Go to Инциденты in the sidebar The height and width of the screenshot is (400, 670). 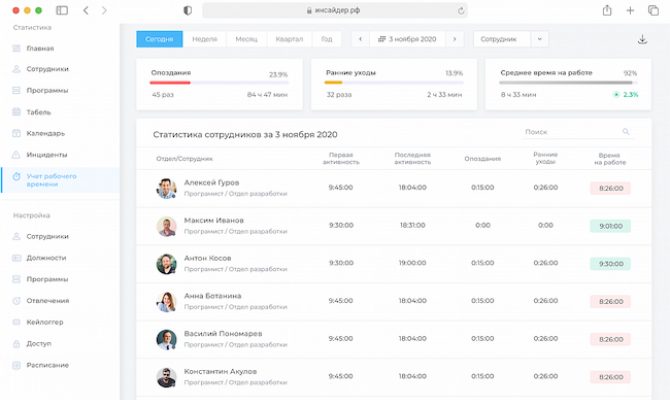click(x=47, y=155)
